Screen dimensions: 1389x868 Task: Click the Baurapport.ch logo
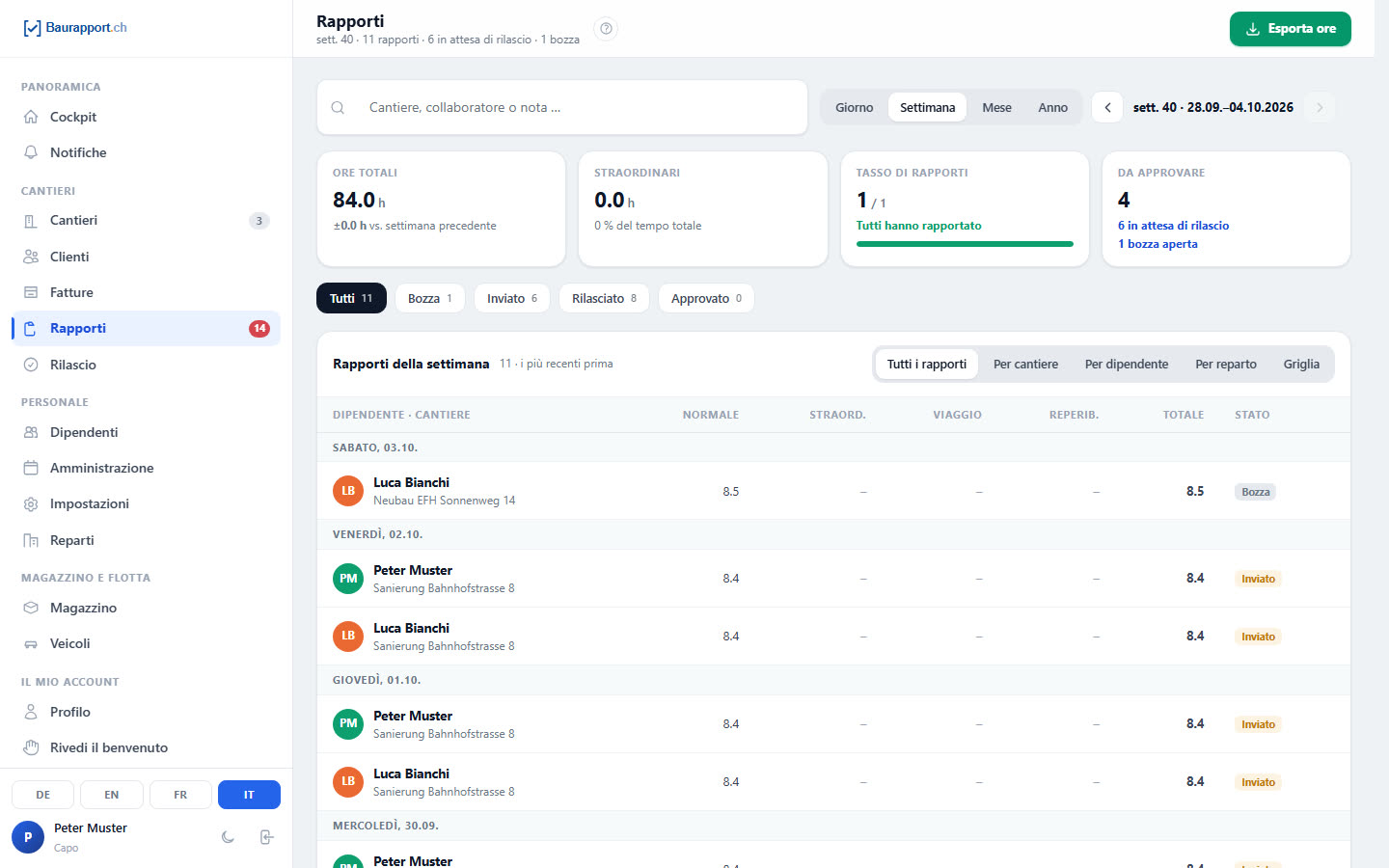point(75,28)
